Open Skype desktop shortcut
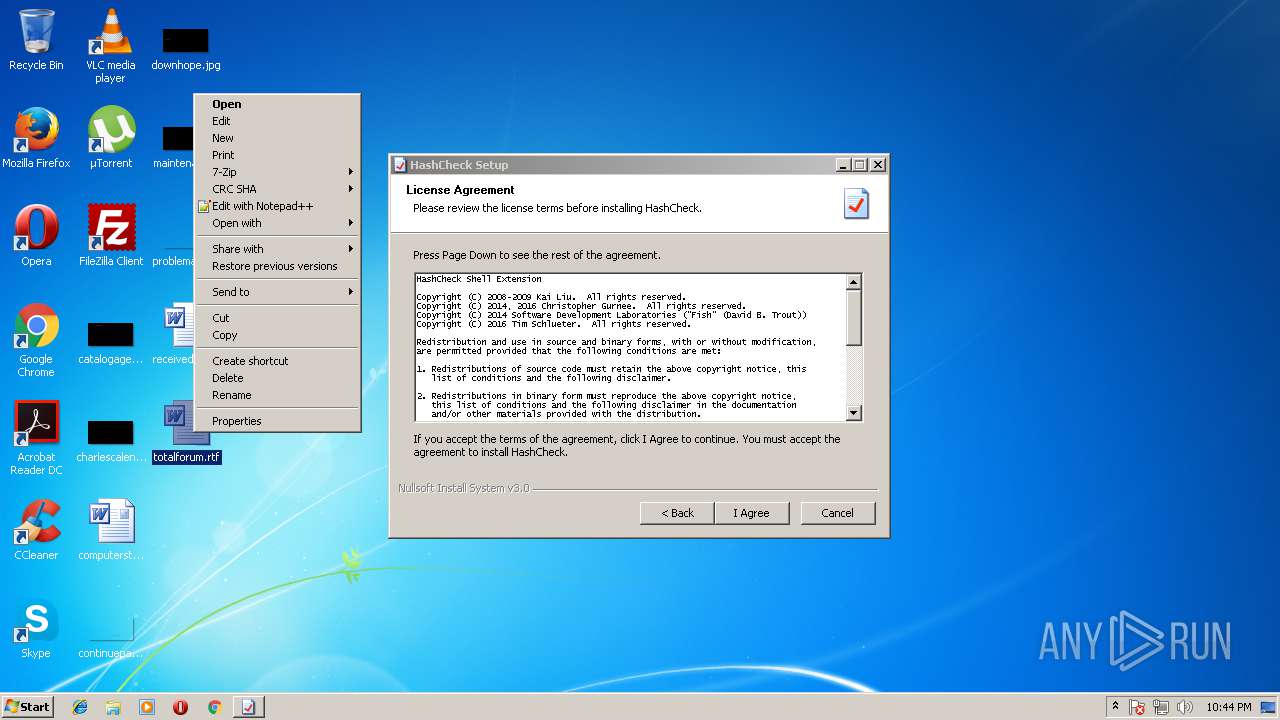 [x=36, y=629]
